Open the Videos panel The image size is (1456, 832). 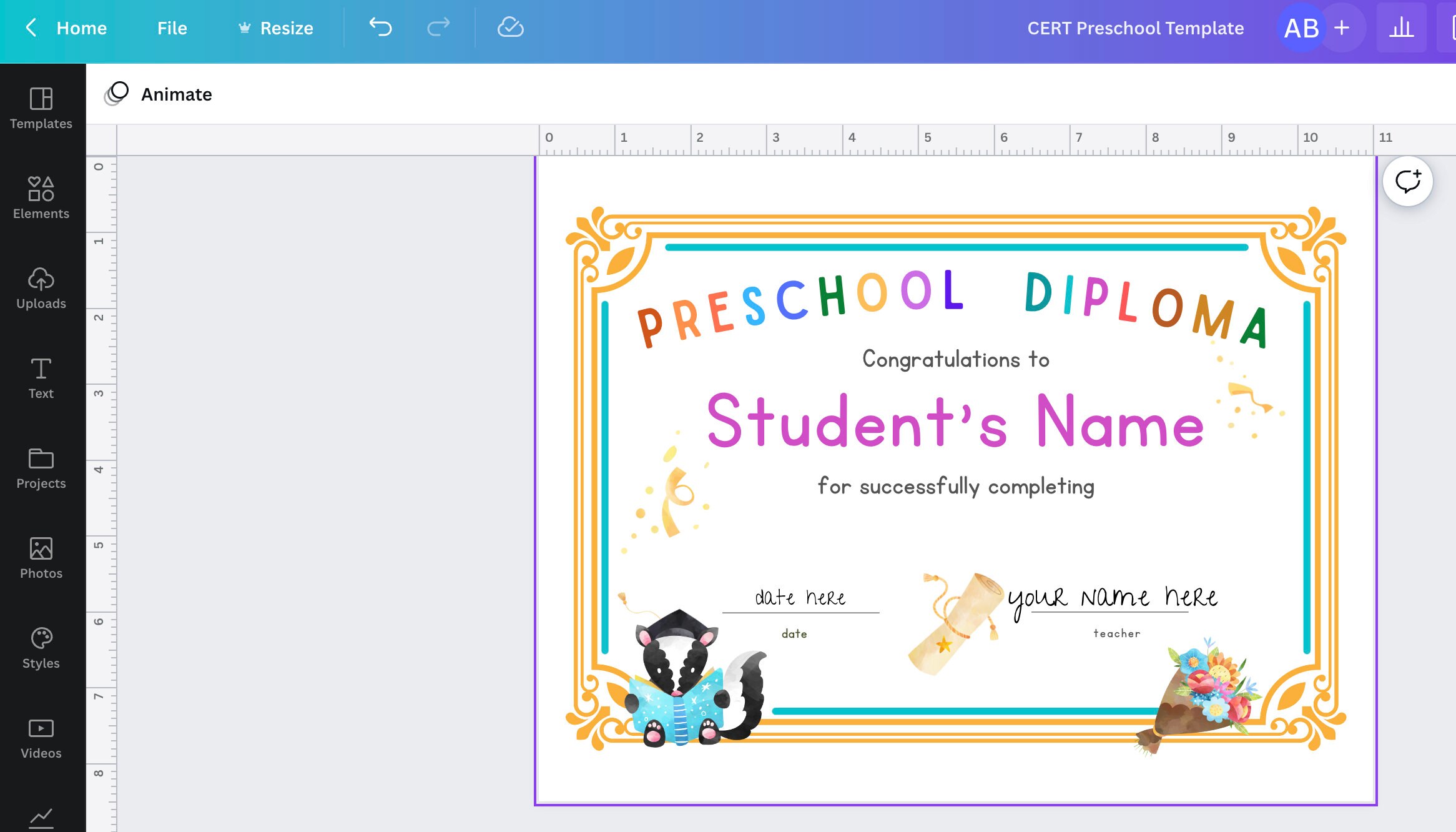point(41,736)
